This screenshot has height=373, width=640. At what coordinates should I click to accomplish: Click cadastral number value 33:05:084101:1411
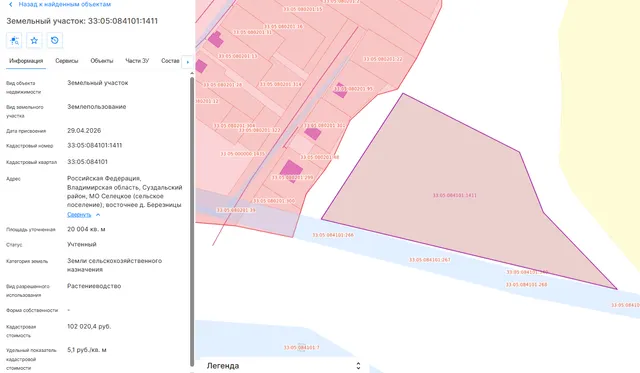[95, 145]
